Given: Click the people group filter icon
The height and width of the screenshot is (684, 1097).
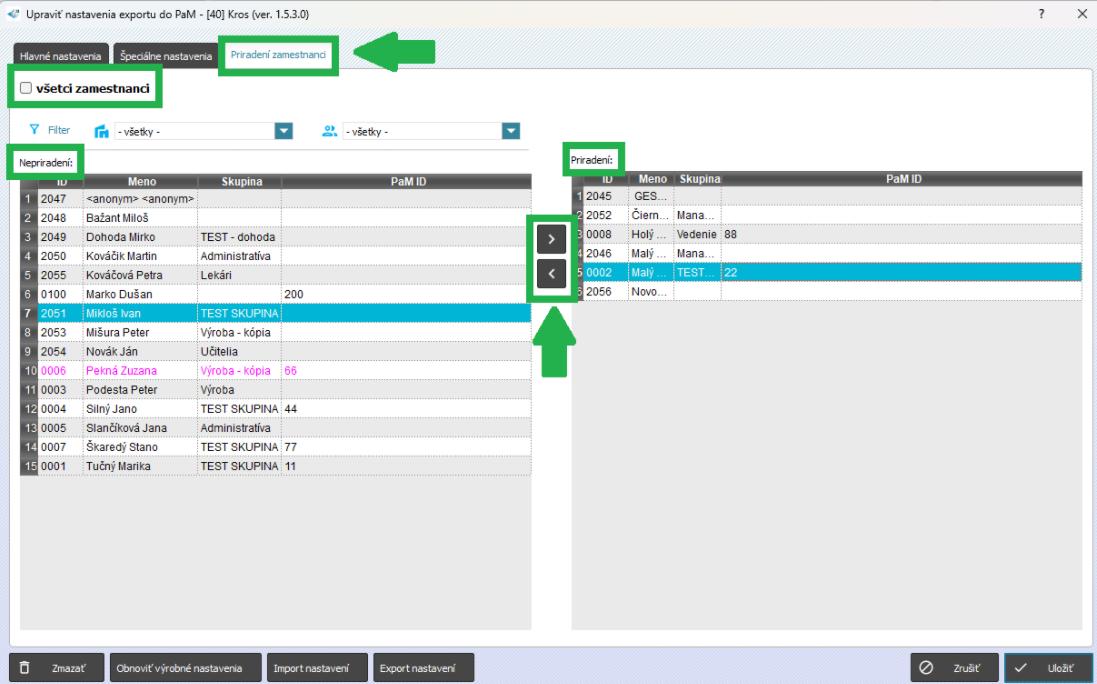Looking at the screenshot, I should (x=329, y=131).
